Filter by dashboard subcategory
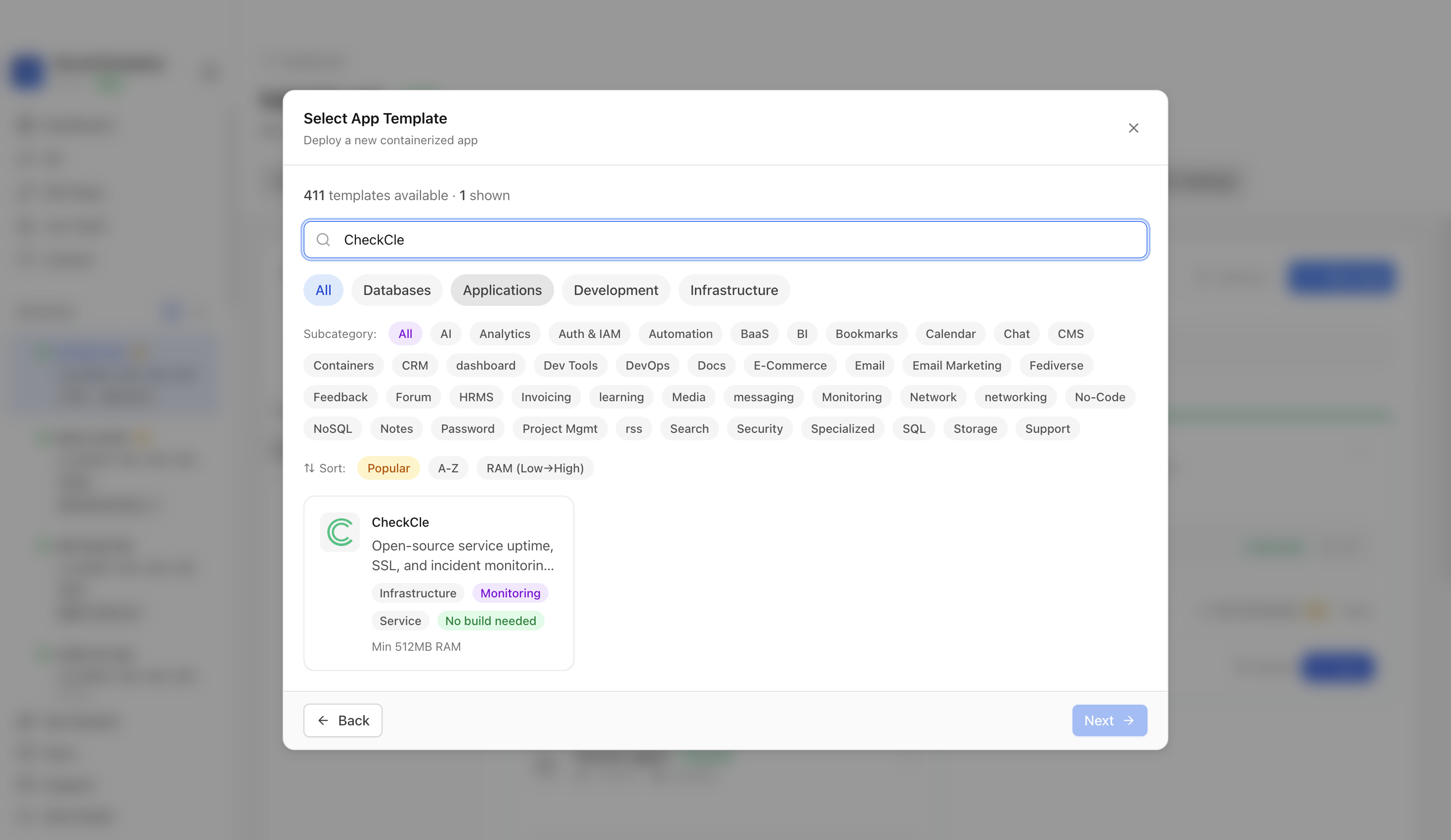Image resolution: width=1451 pixels, height=840 pixels. tap(485, 366)
